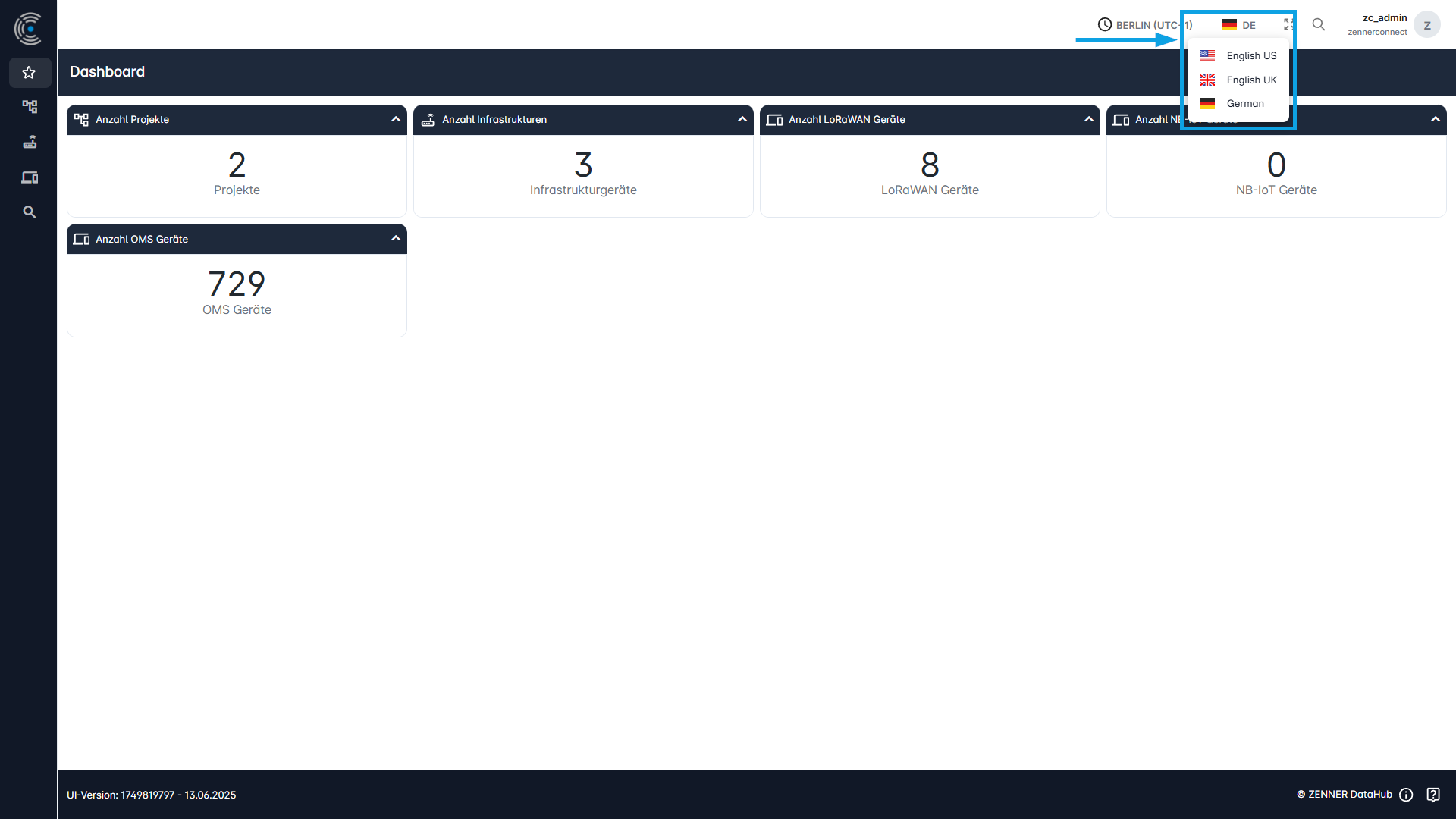Viewport: 1456px width, 819px height.
Task: Collapse the Anzahl OMS Geräte widget
Action: coord(396,238)
